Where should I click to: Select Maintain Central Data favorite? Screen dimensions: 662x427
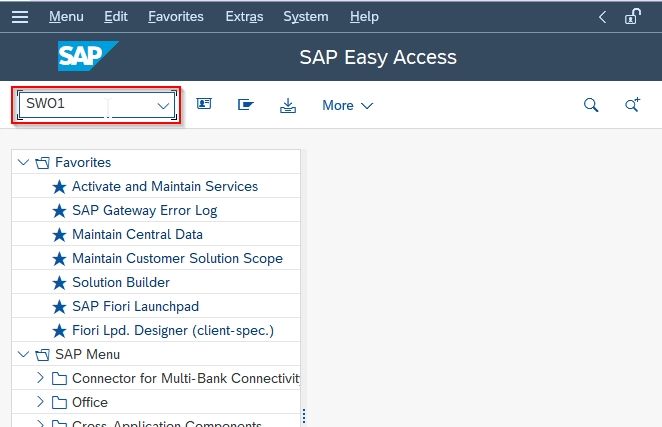point(137,234)
